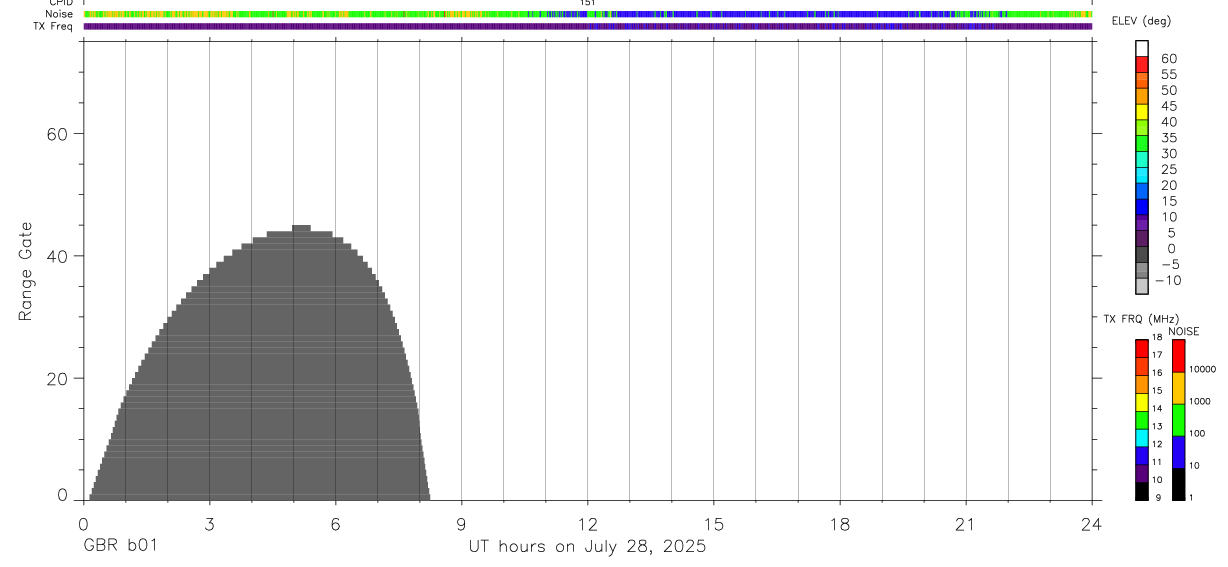Click the 'Noise' row label at top left
Viewport: 1228px width, 567px height.
tap(60, 14)
